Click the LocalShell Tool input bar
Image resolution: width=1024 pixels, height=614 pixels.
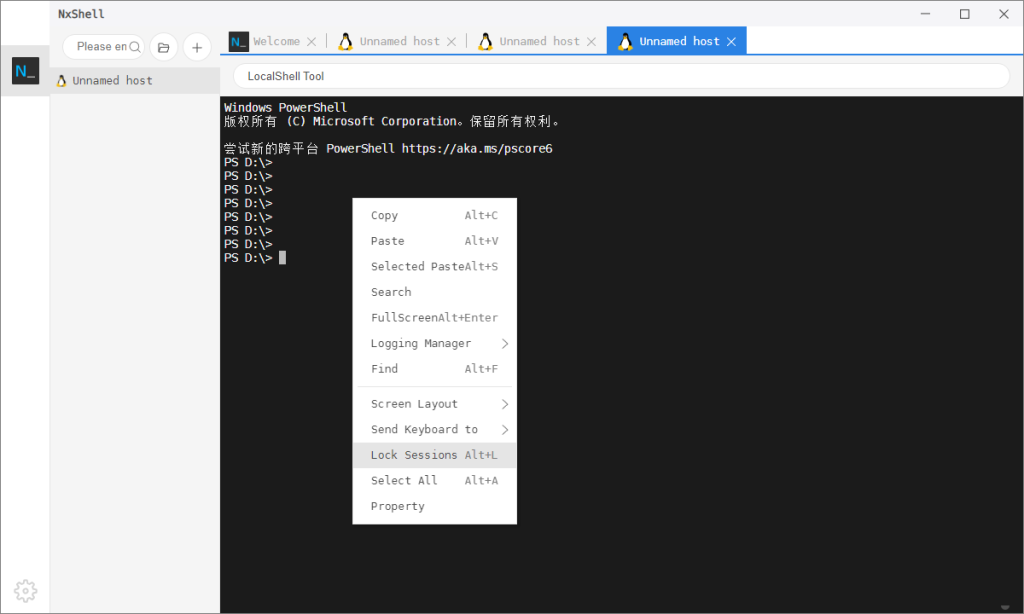tap(620, 76)
